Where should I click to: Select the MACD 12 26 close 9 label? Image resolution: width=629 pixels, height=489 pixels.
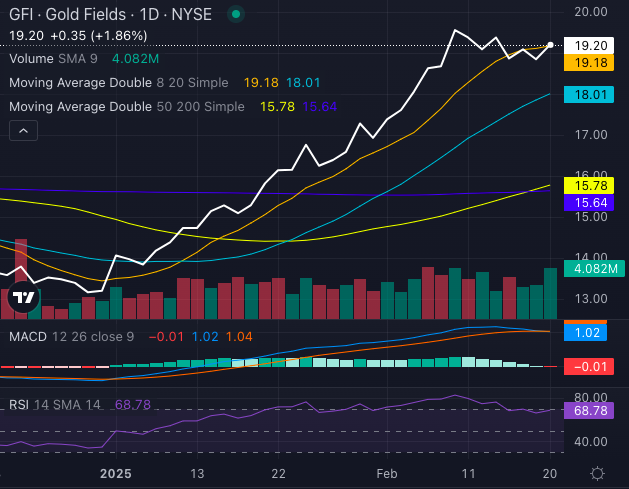72,336
